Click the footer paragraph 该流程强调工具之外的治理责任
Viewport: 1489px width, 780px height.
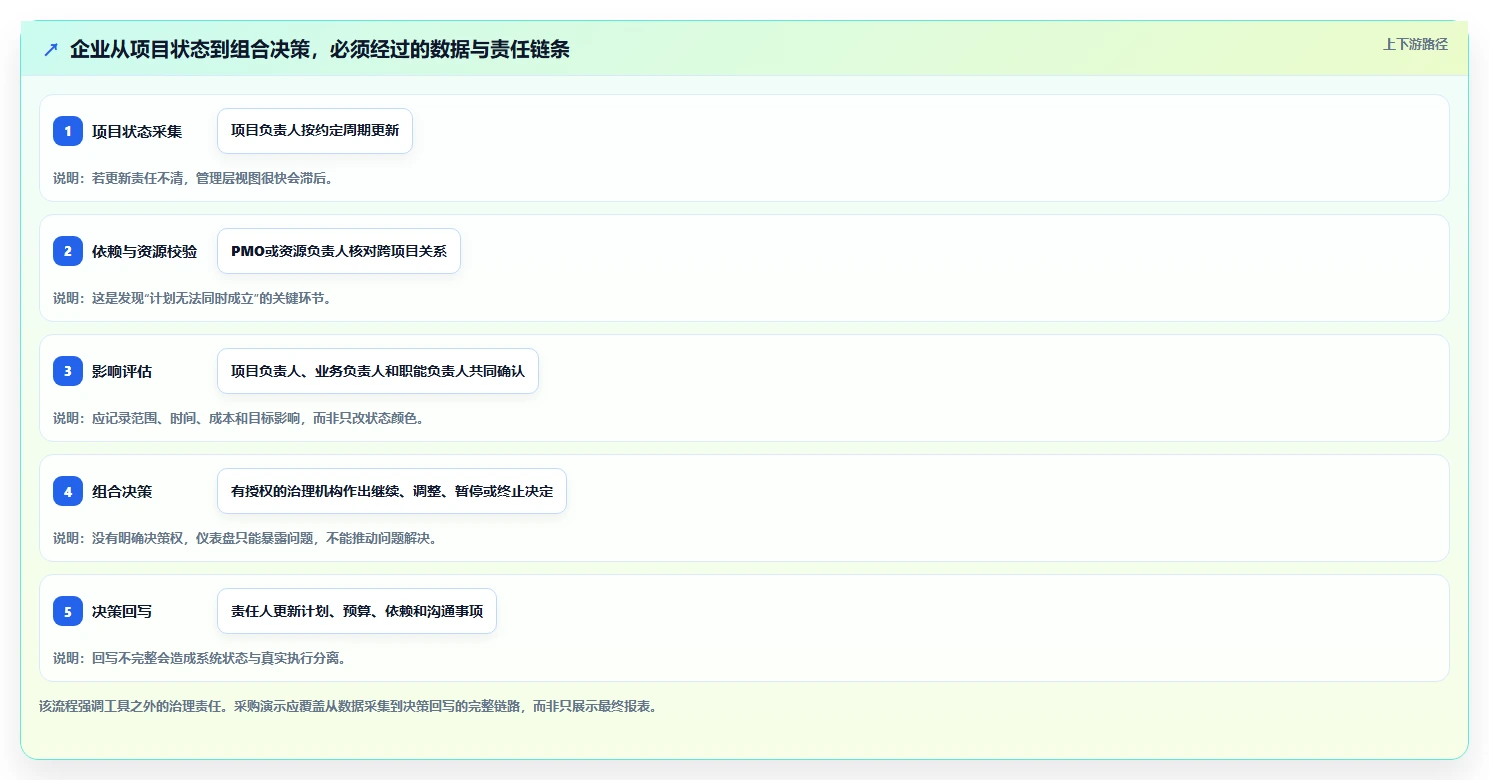(x=348, y=706)
